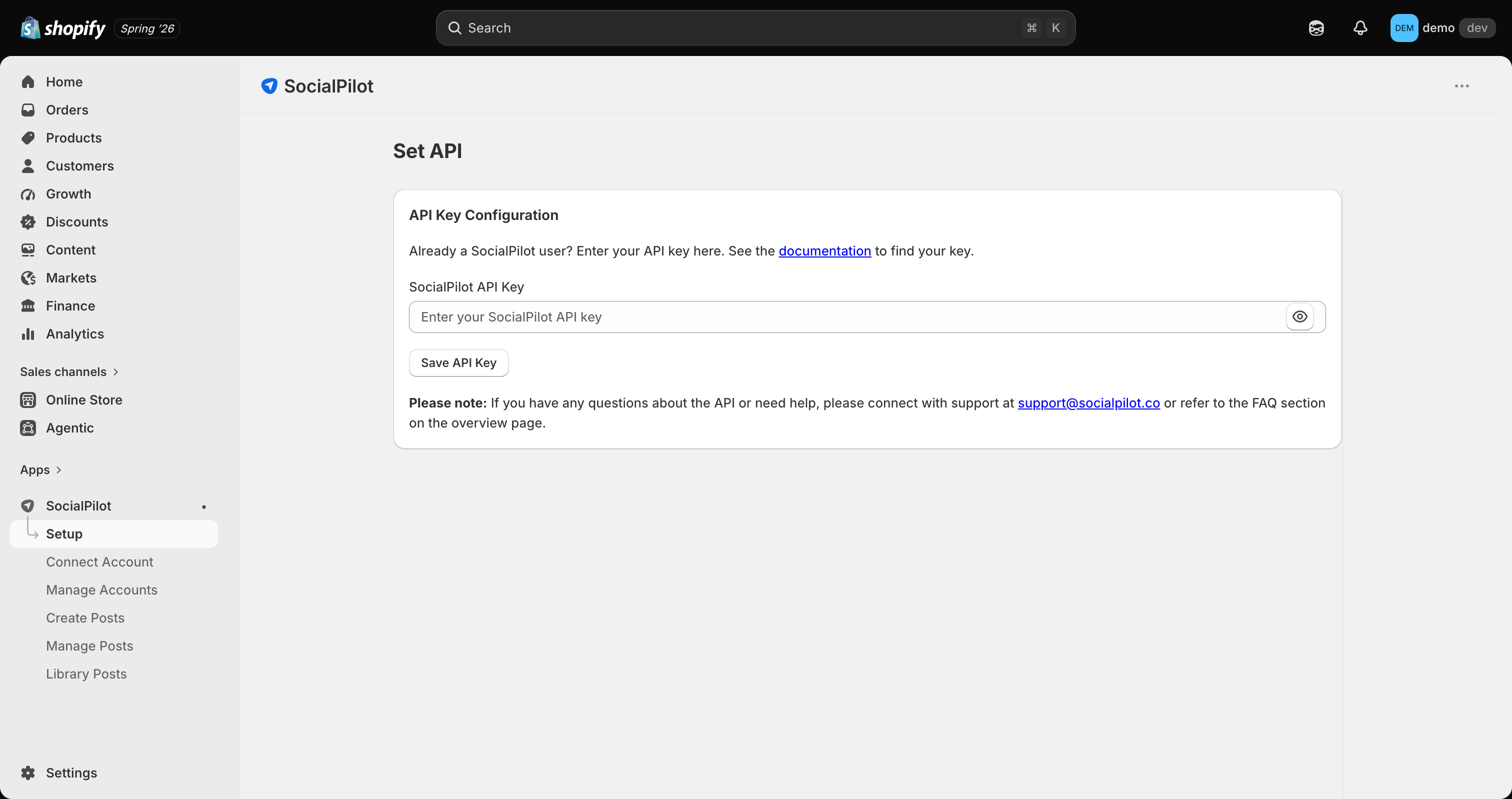Click the search magnifier icon
Viewport: 1512px width, 799px height.
pyautogui.click(x=454, y=28)
